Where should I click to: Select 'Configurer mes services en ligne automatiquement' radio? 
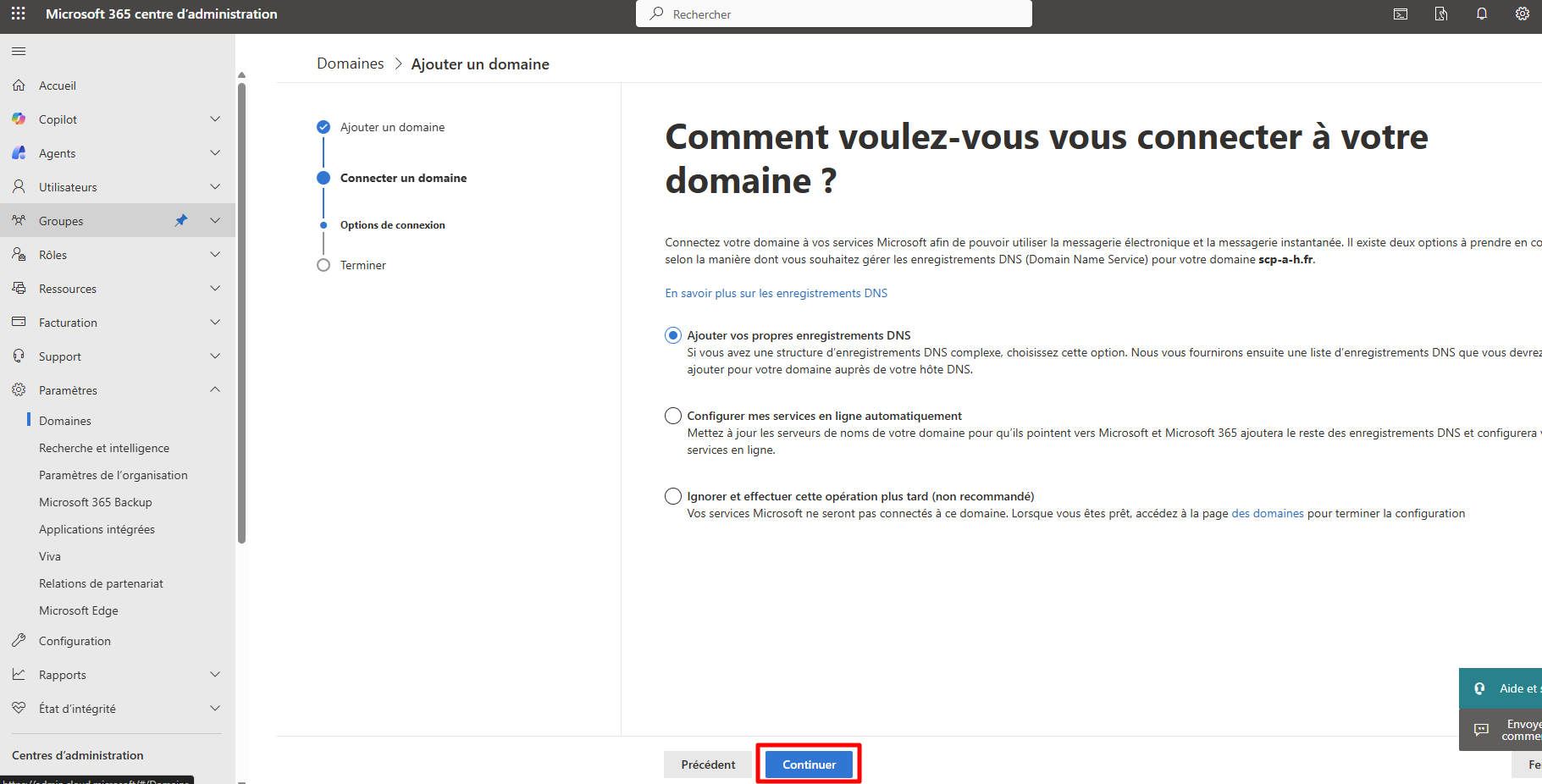[673, 416]
